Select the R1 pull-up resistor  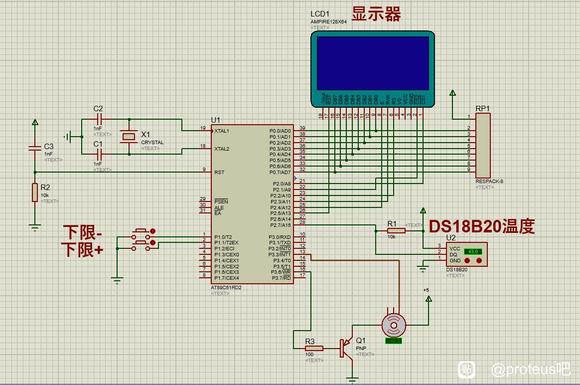[396, 230]
